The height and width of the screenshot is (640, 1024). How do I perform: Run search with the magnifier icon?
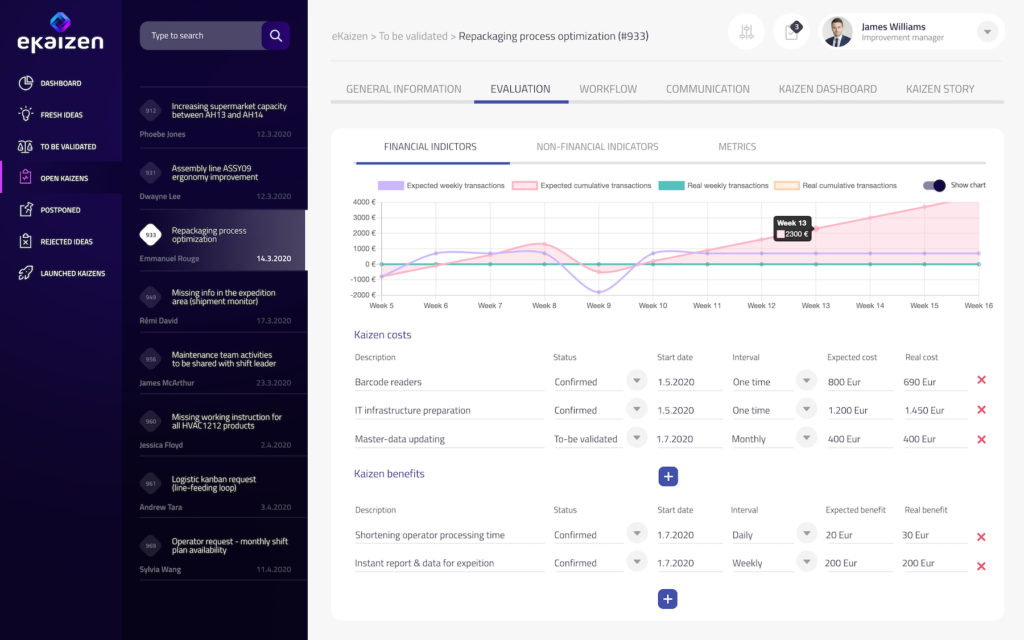[x=275, y=35]
